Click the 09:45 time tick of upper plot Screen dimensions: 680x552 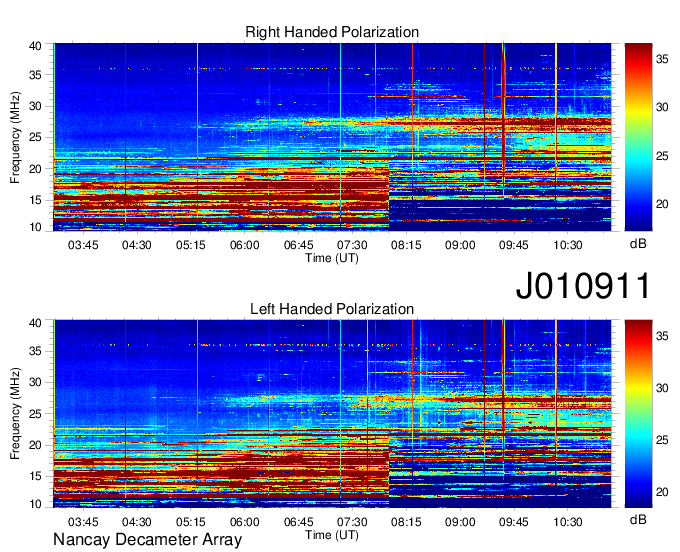513,245
